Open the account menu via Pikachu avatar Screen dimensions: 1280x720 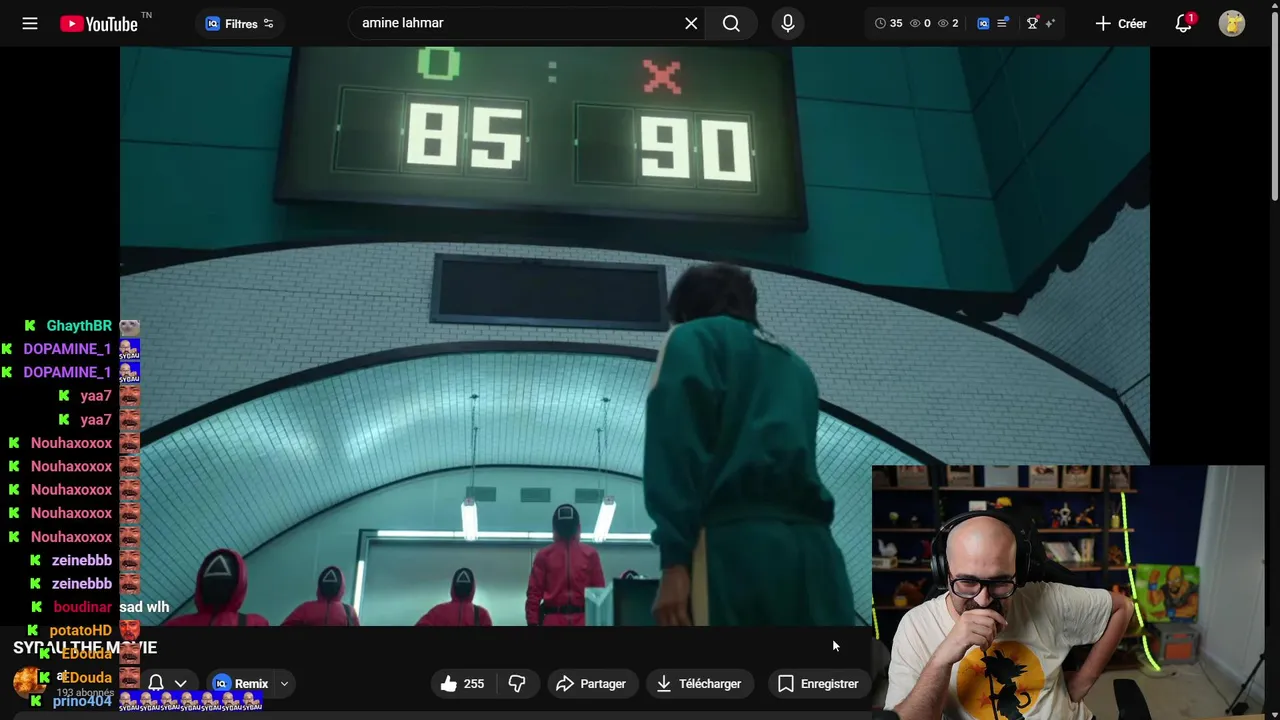point(1232,23)
